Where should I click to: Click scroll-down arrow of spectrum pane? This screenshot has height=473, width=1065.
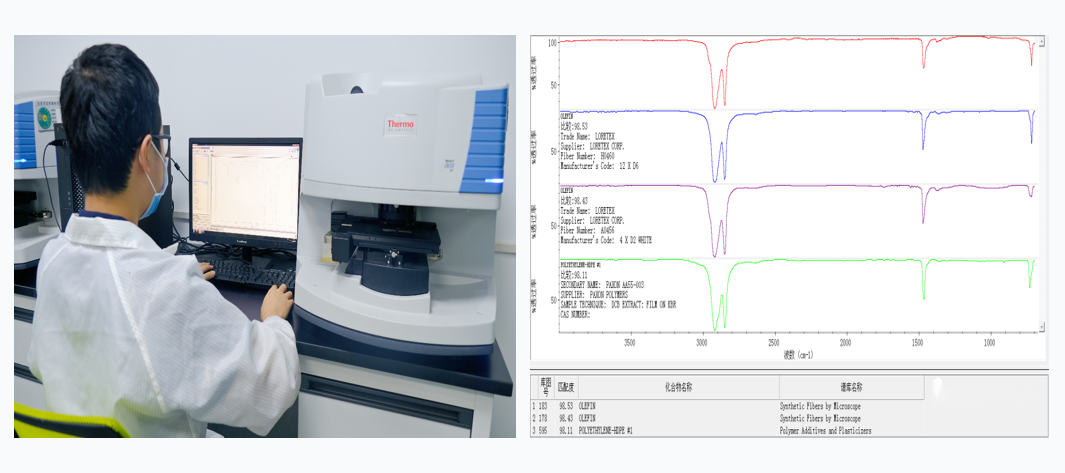(1044, 326)
